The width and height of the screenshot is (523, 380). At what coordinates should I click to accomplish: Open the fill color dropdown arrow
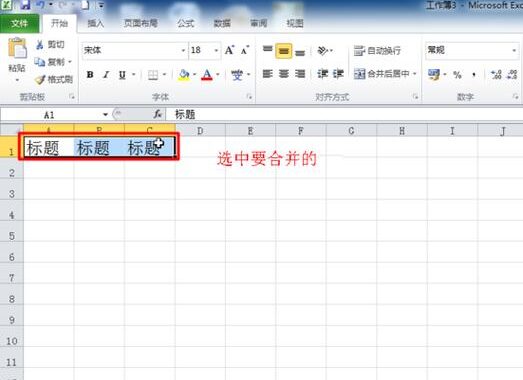194,75
